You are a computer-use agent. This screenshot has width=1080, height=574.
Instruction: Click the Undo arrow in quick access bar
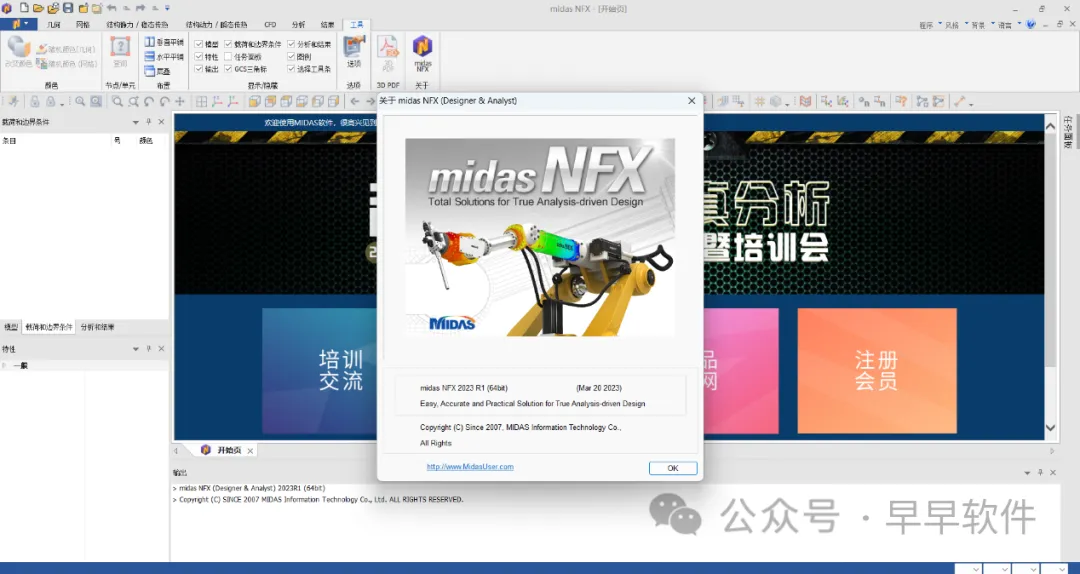point(112,8)
